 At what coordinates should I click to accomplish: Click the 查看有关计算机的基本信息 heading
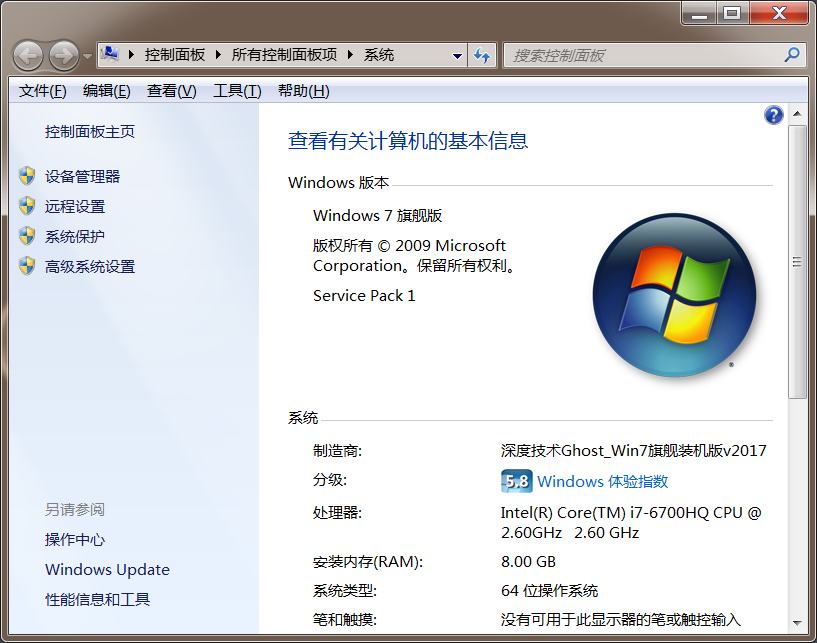408,141
